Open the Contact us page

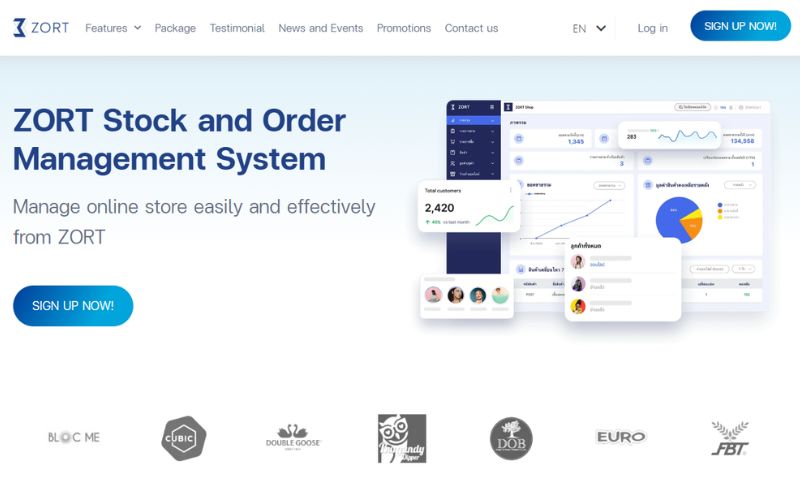pos(471,28)
